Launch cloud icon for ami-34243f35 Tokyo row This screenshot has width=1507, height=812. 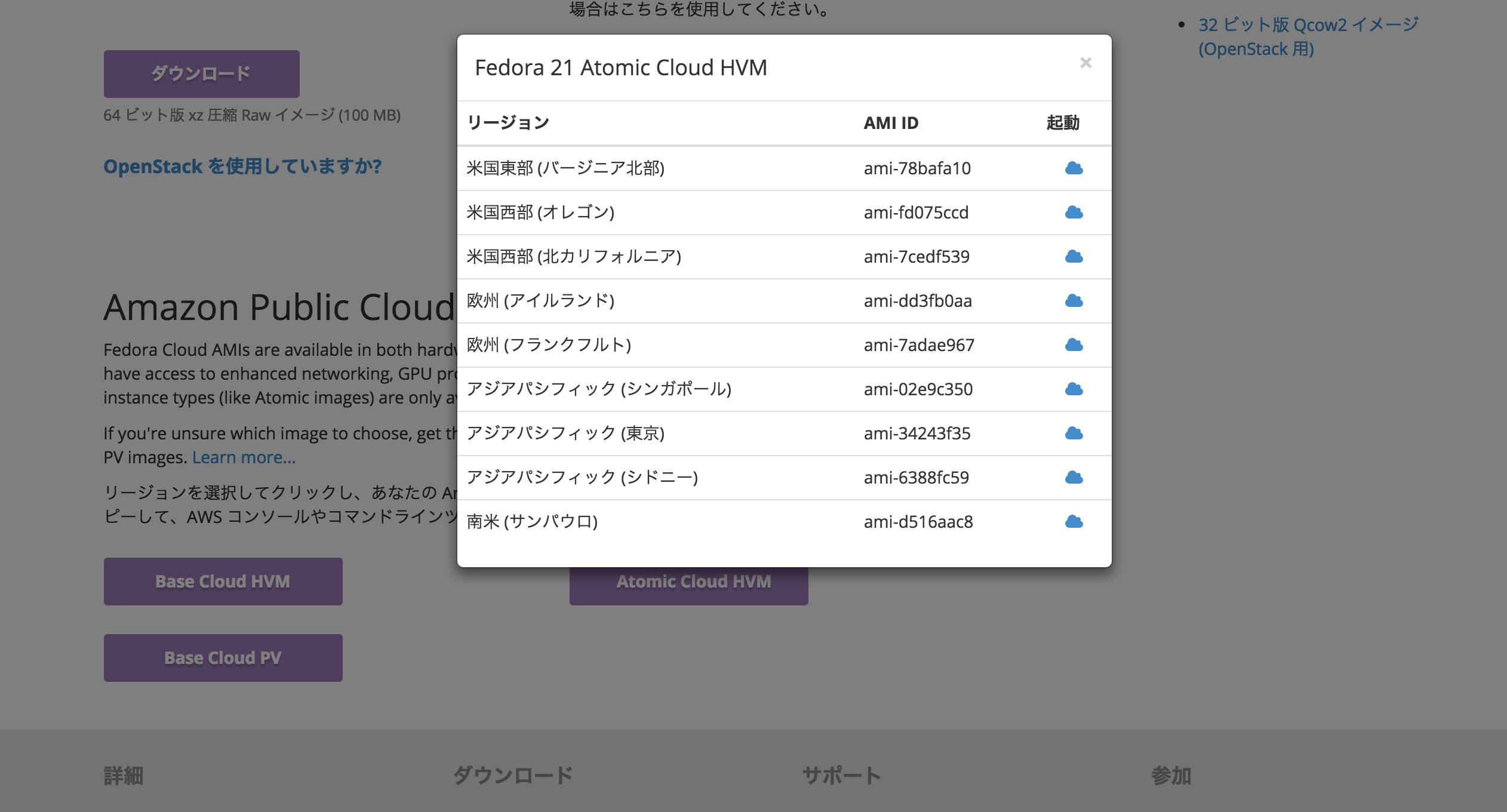[1074, 433]
